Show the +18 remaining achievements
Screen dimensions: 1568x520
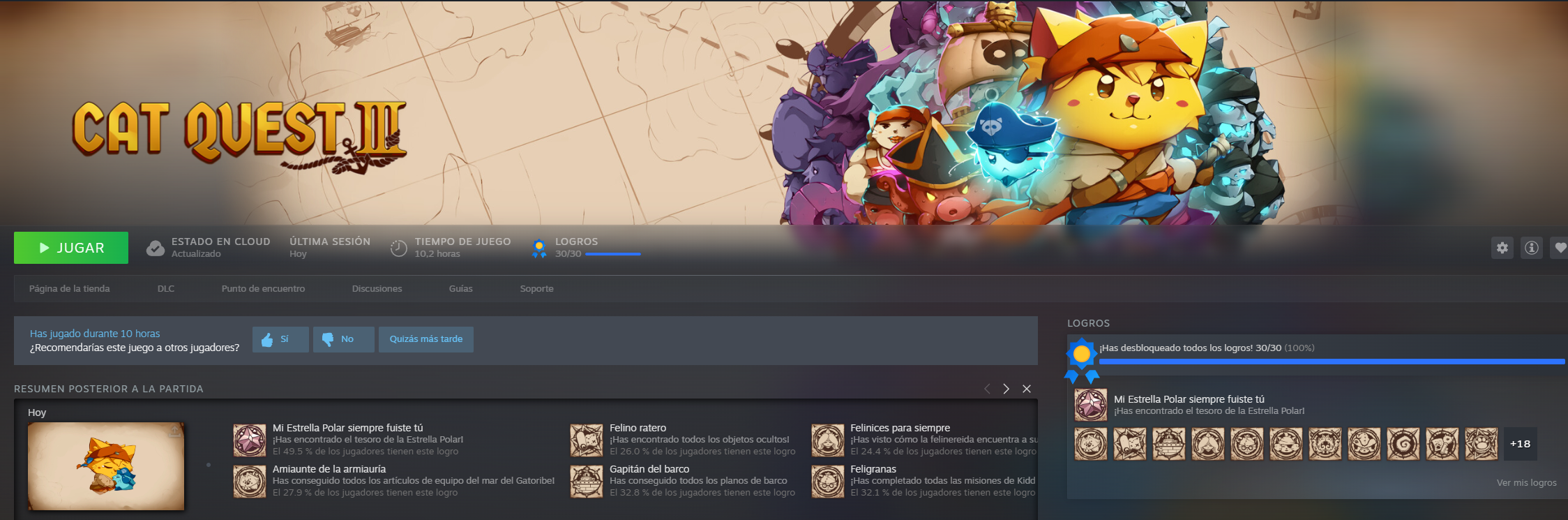[x=1521, y=444]
